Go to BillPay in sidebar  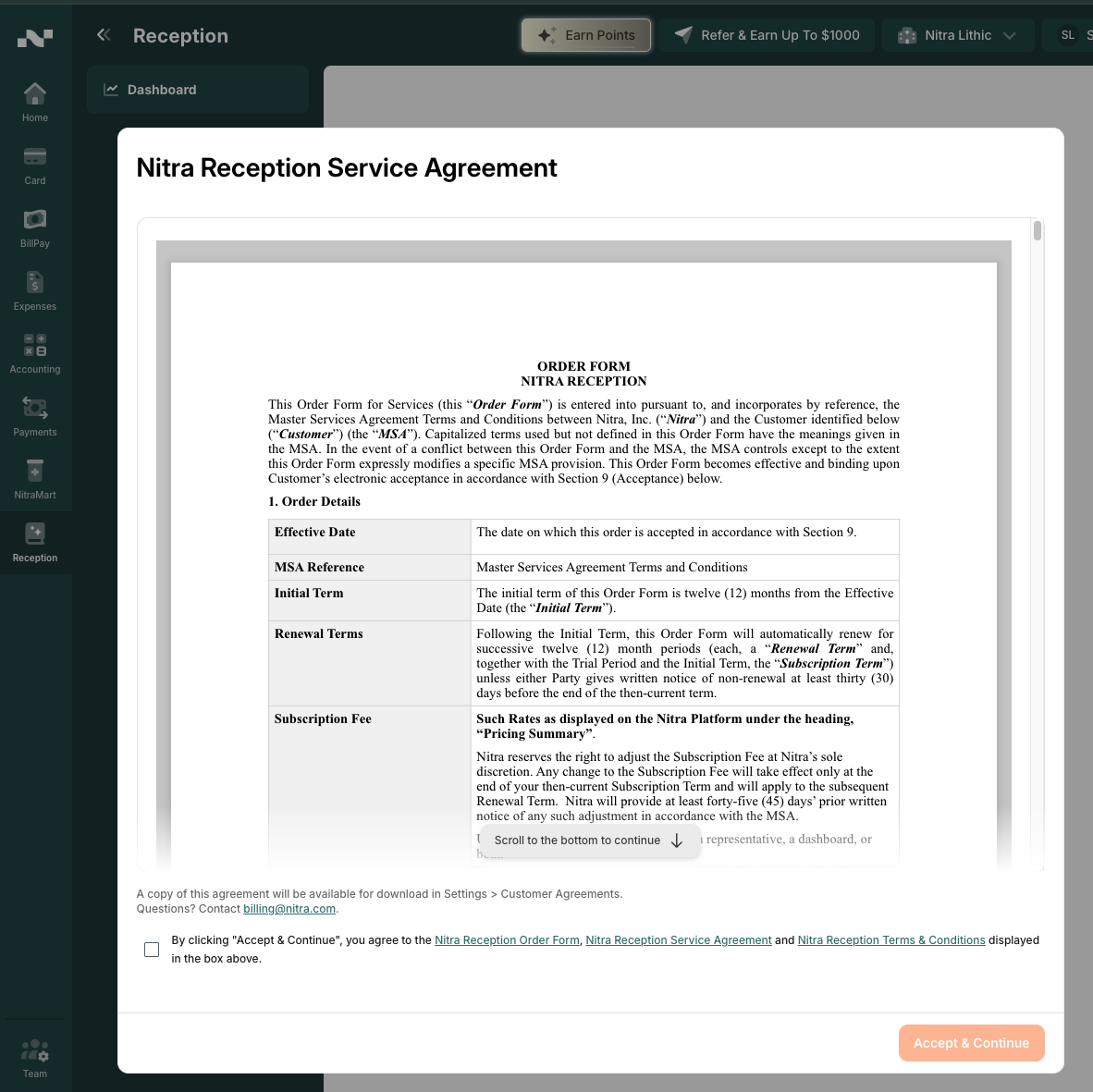(x=35, y=219)
